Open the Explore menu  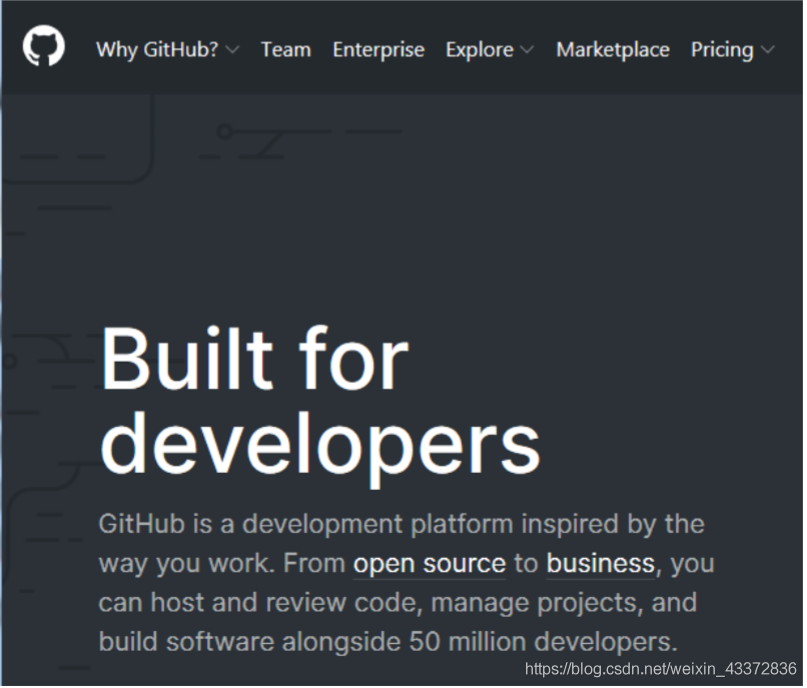479,50
